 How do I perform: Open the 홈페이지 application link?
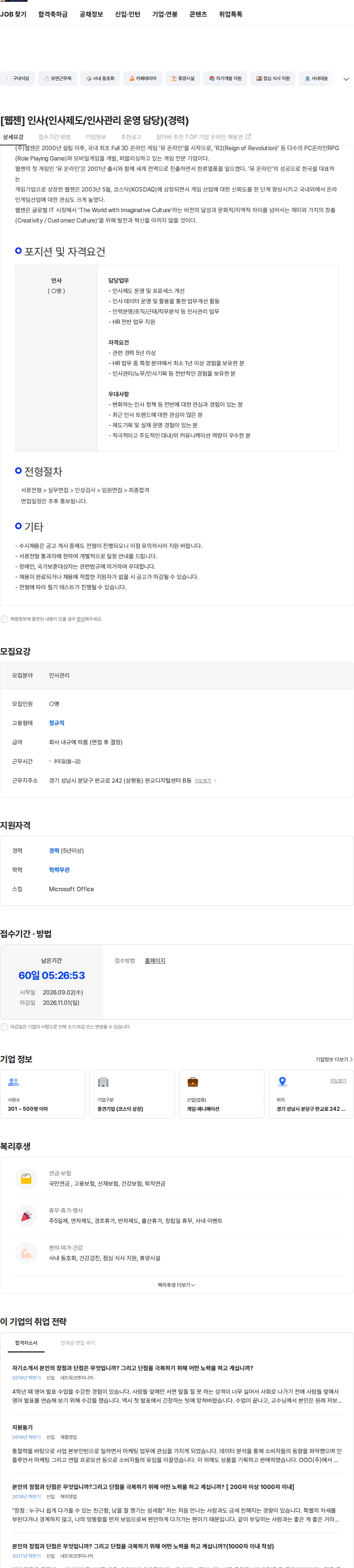(x=155, y=961)
